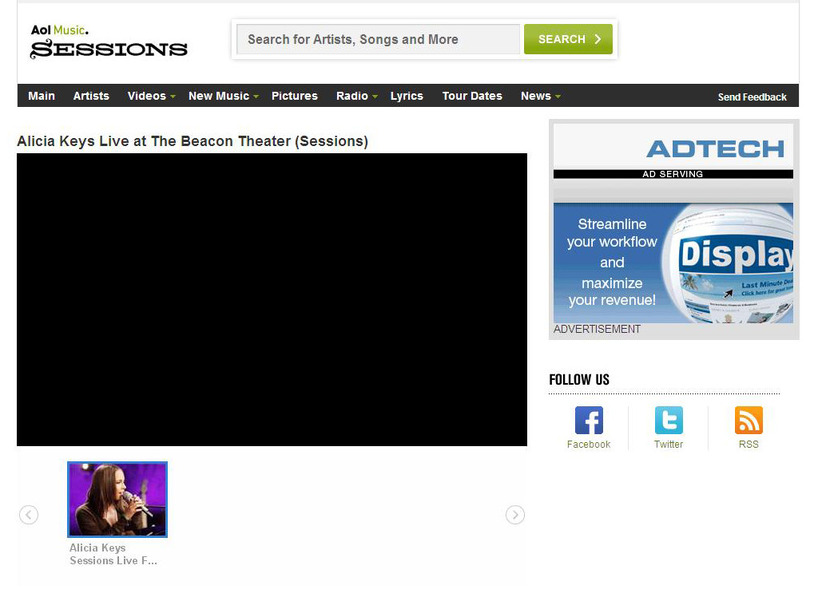
Task: Open the Twitter follow icon
Action: [x=668, y=420]
